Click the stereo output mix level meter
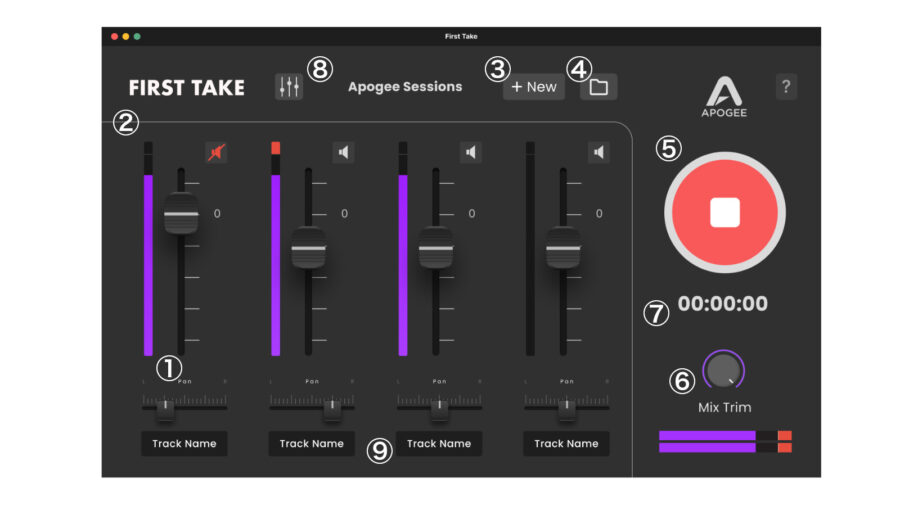This screenshot has height=506, width=900. tap(725, 441)
